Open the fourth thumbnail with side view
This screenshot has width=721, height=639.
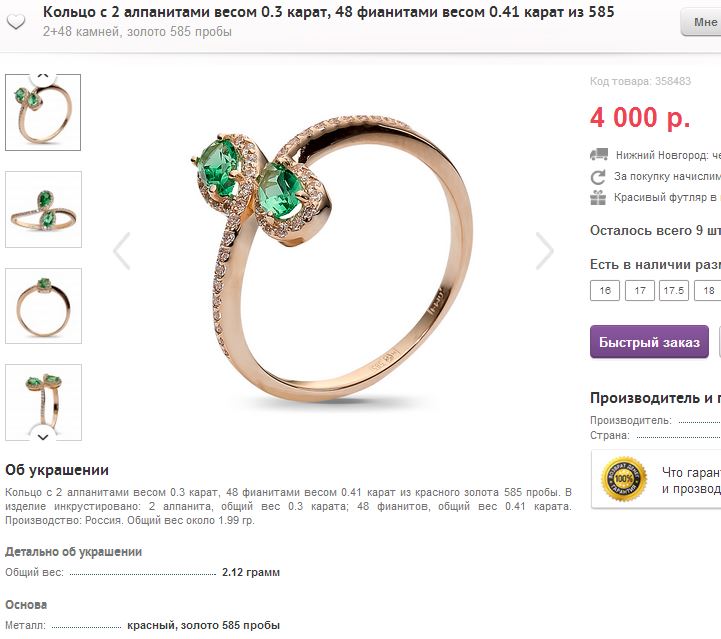coord(43,403)
